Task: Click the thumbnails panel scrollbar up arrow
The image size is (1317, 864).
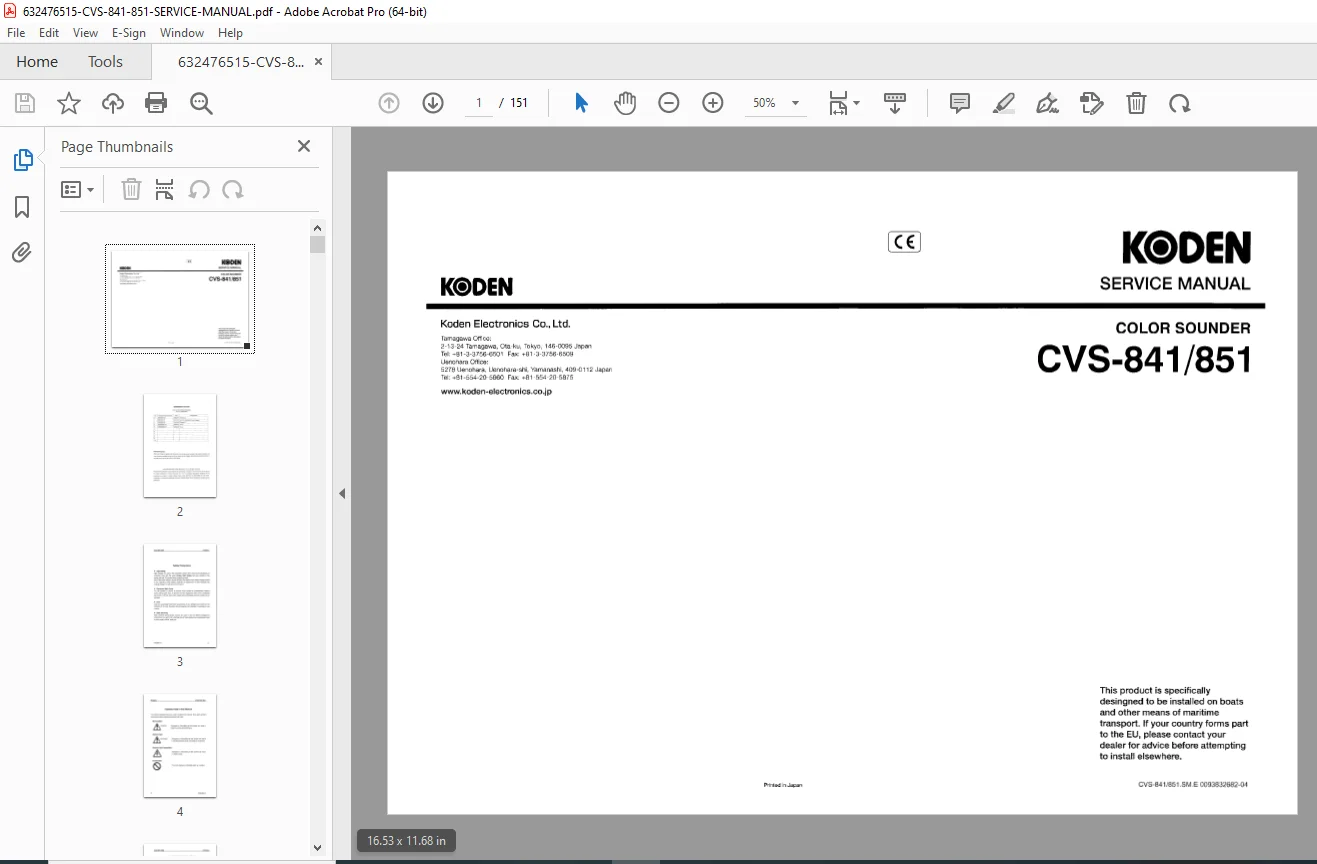Action: tap(317, 227)
